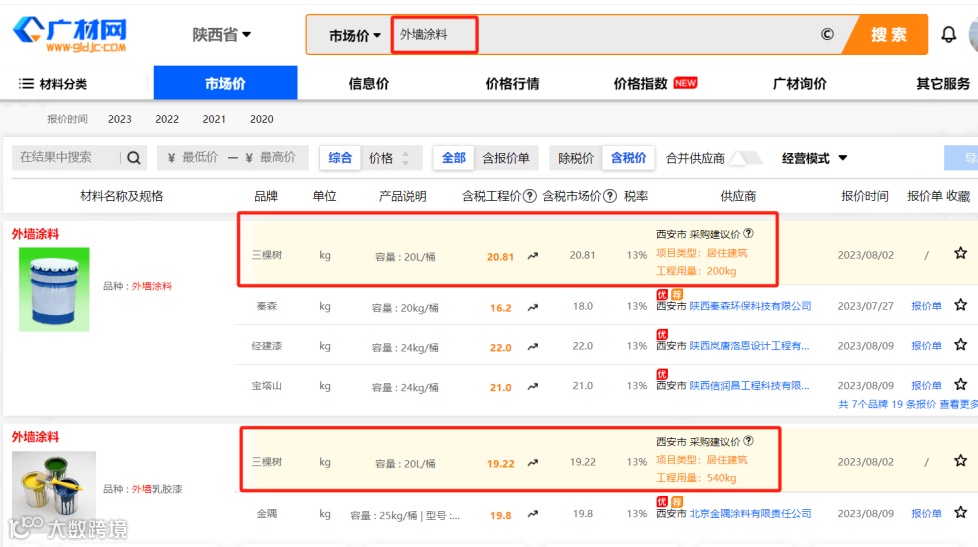Clear search text with circular icon
Image resolution: width=978 pixels, height=547 pixels.
coord(827,34)
